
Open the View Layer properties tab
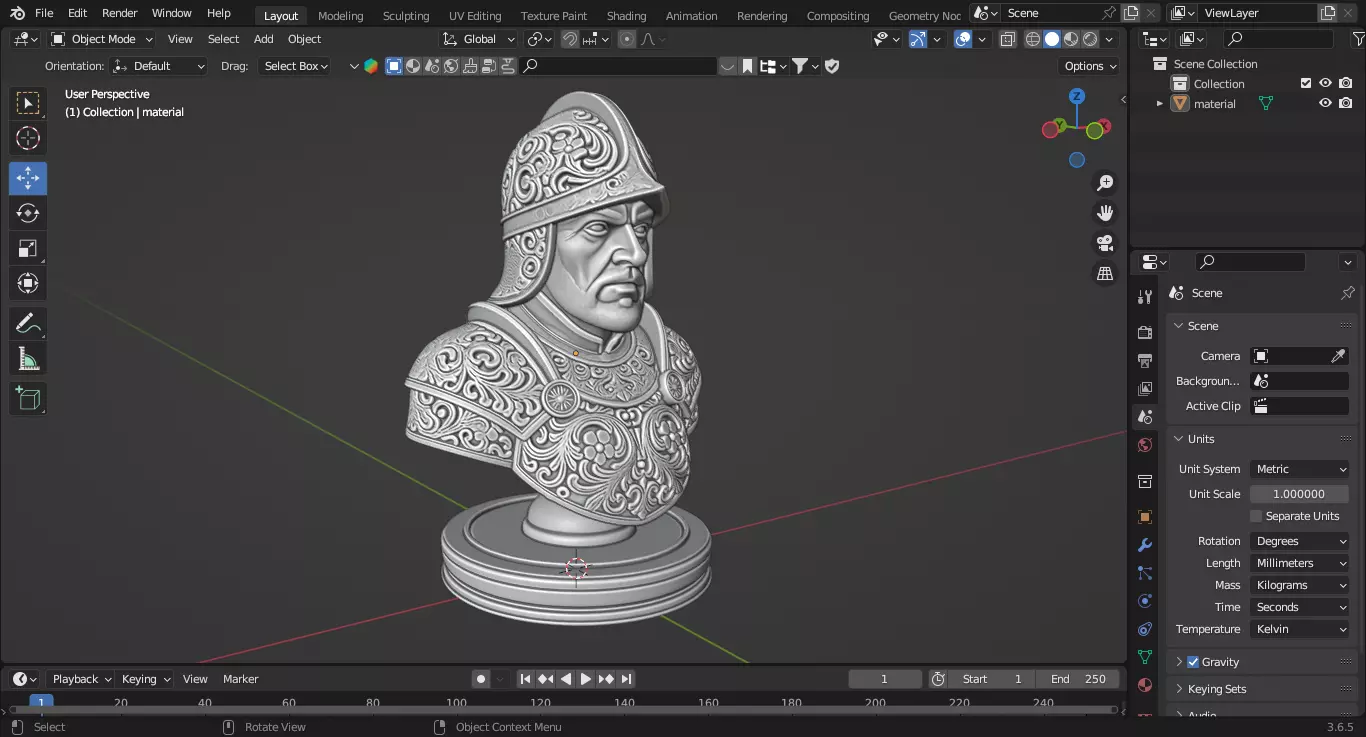tap(1145, 388)
